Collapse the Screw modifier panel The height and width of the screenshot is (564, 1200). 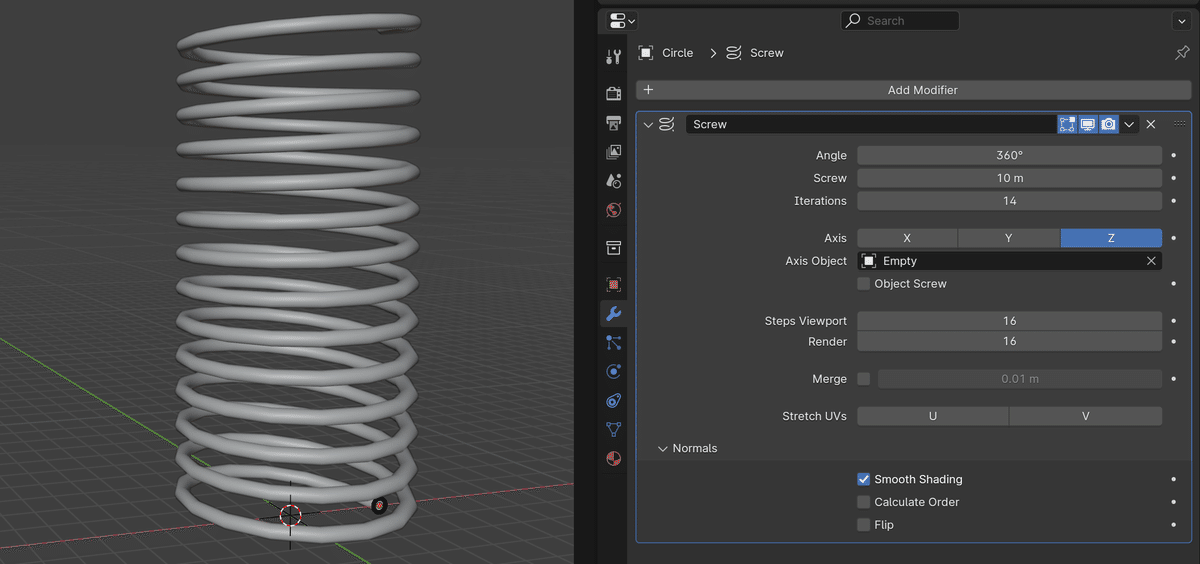coord(648,125)
